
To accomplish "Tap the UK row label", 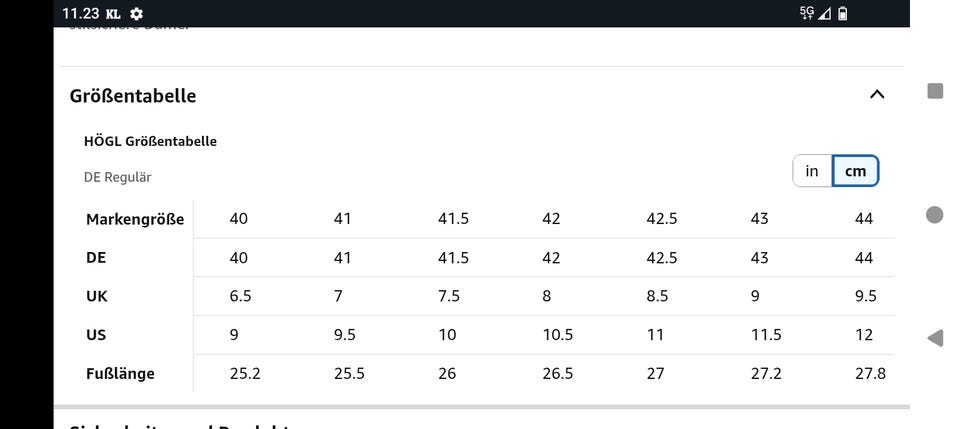I will tap(97, 296).
